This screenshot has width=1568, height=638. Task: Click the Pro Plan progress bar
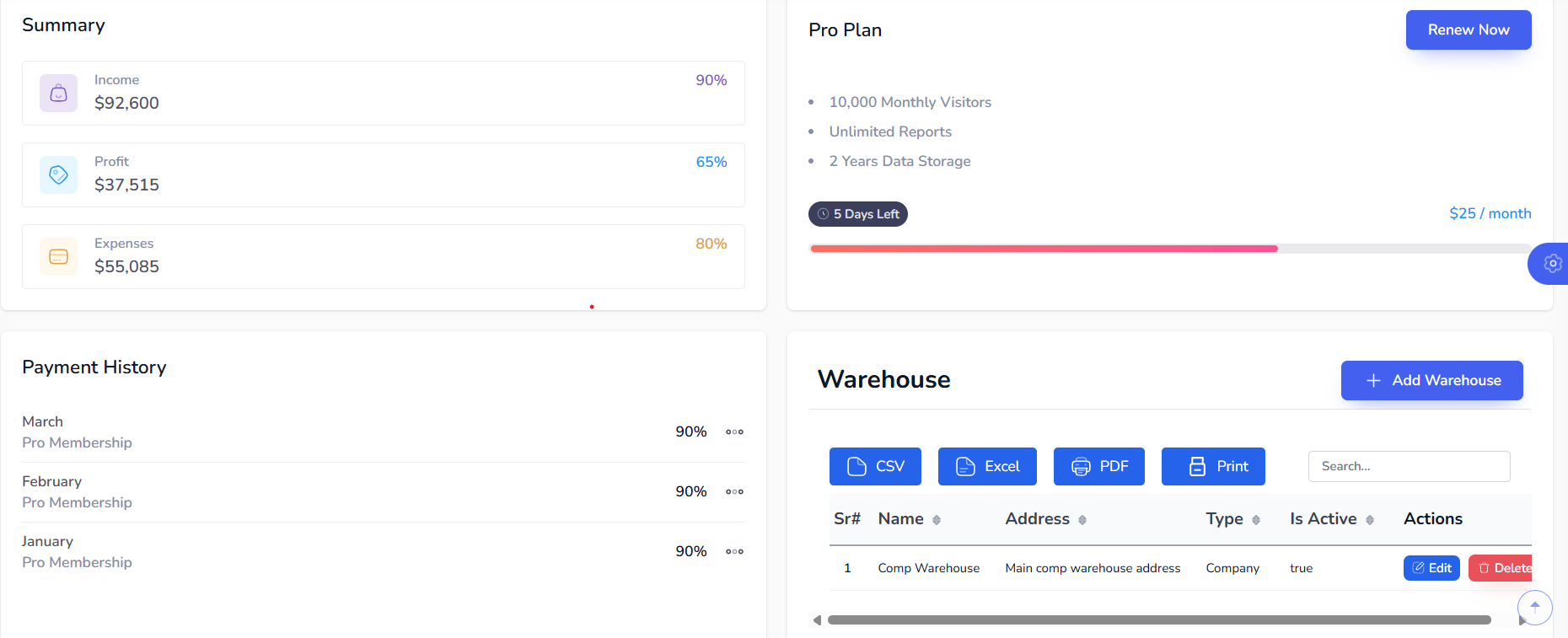(x=1169, y=249)
